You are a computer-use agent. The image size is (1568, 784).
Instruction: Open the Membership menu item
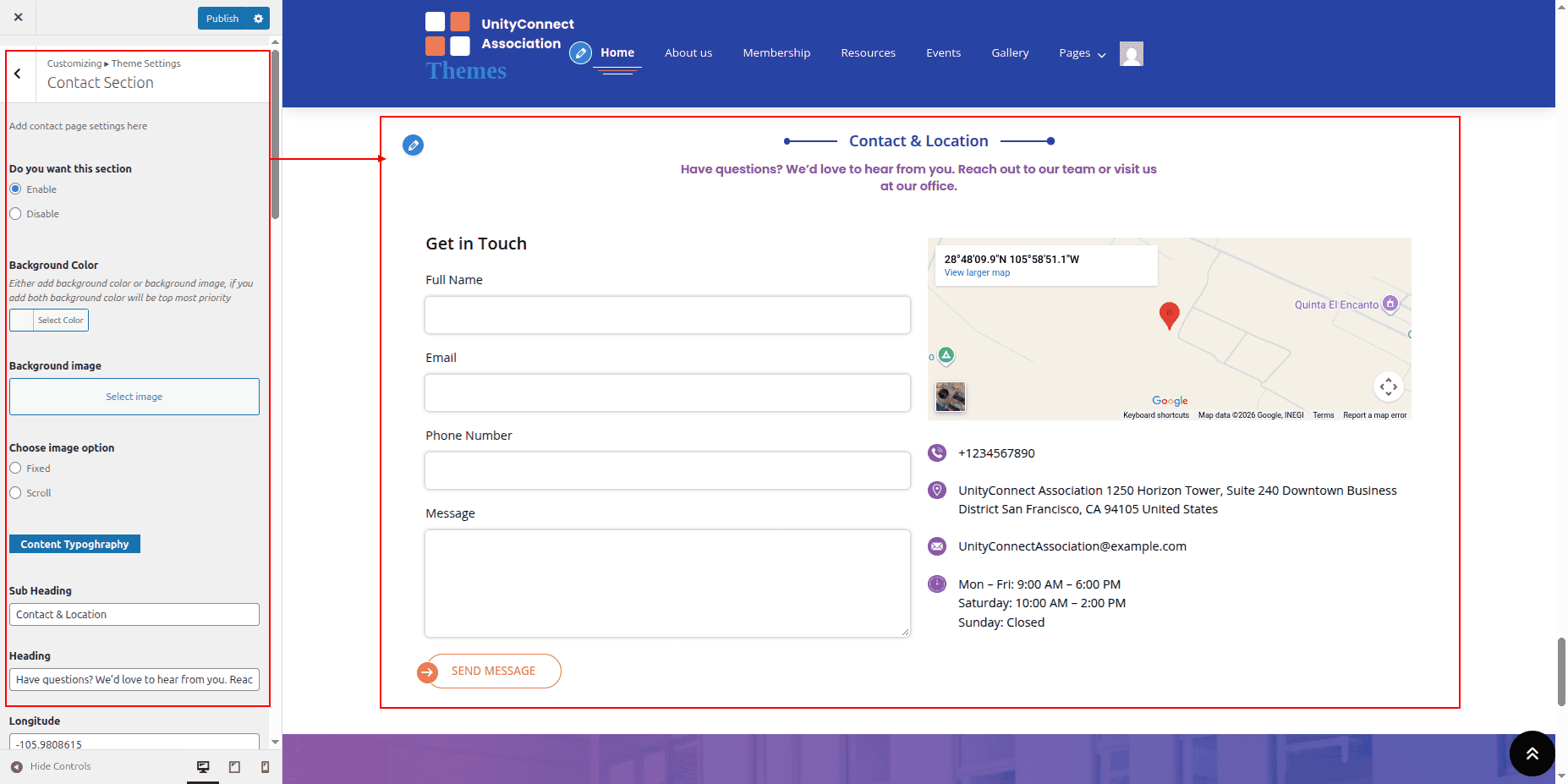[776, 53]
